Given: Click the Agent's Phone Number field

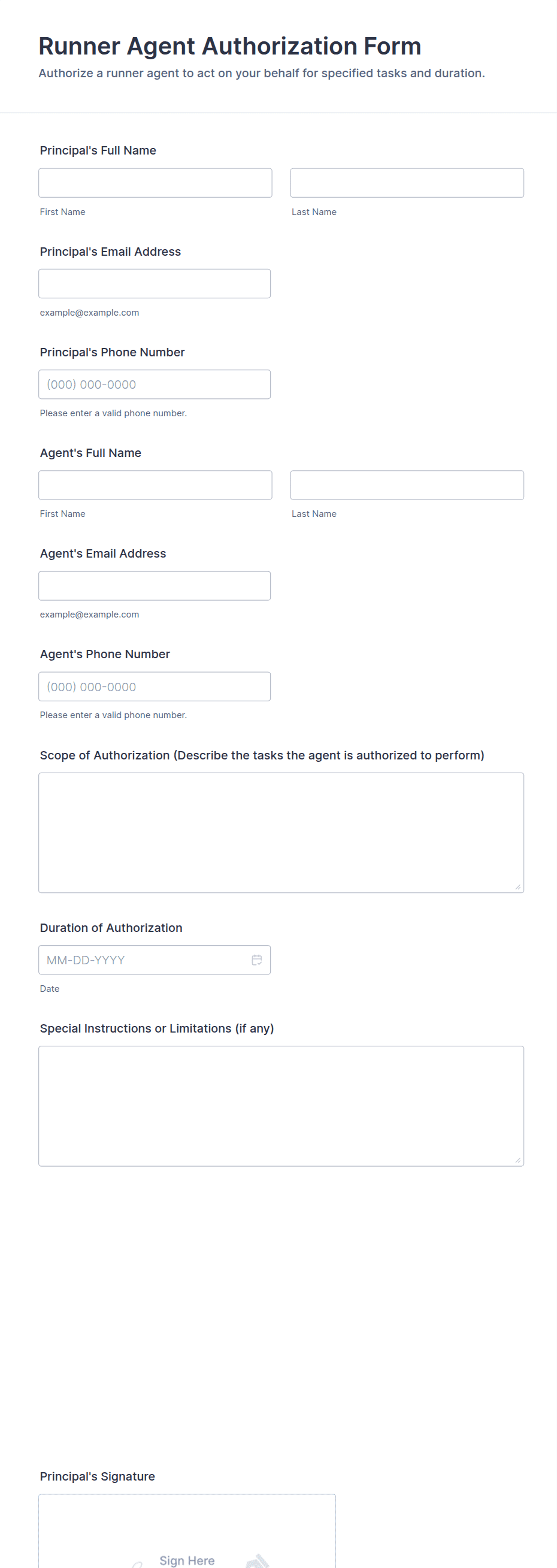Looking at the screenshot, I should [x=155, y=686].
